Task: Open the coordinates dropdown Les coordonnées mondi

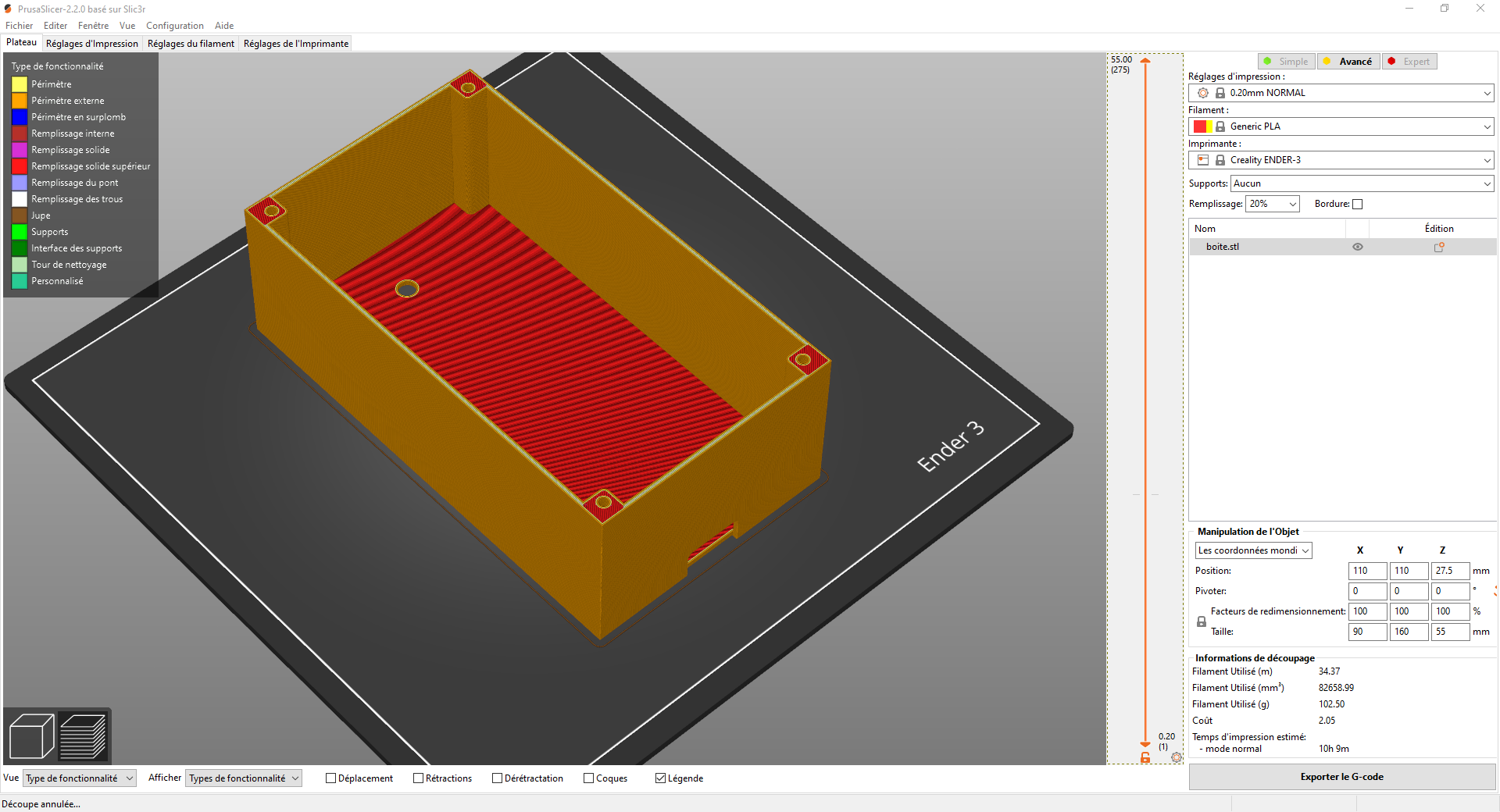Action: (x=1253, y=550)
